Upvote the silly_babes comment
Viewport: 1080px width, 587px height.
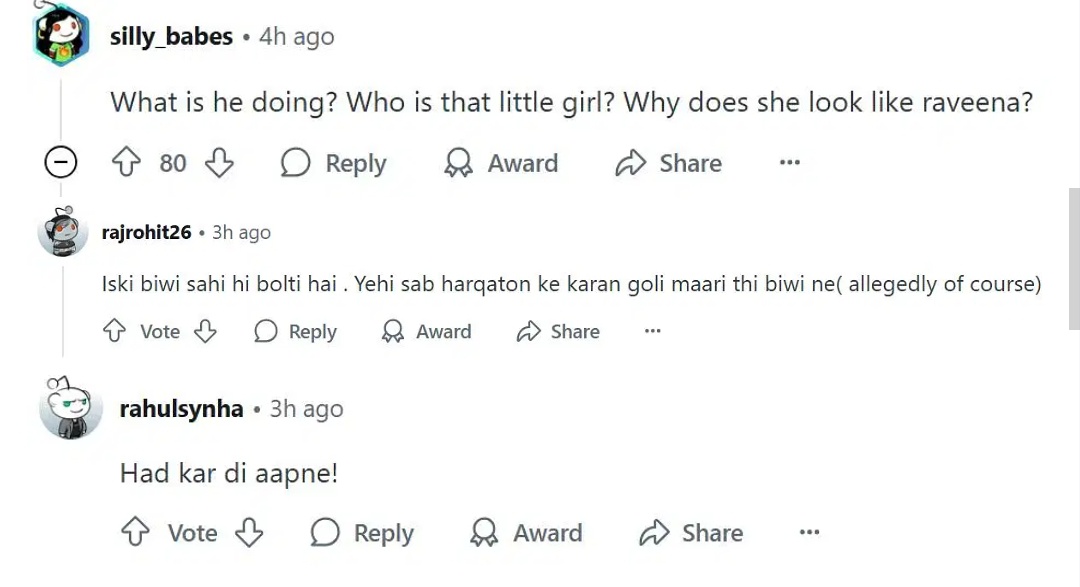coord(128,163)
